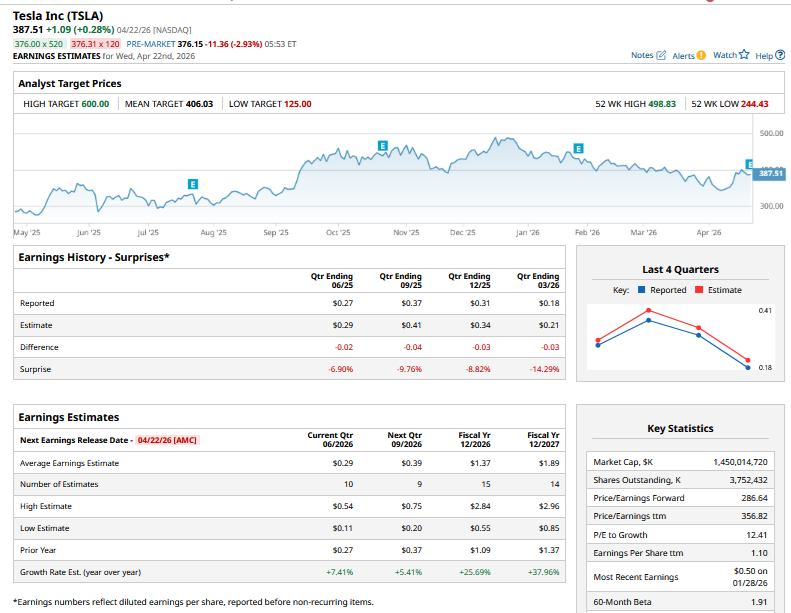Screen dimensions: 791x613
Task: Click the green bid box 376.00 x 520
Action: point(39,44)
